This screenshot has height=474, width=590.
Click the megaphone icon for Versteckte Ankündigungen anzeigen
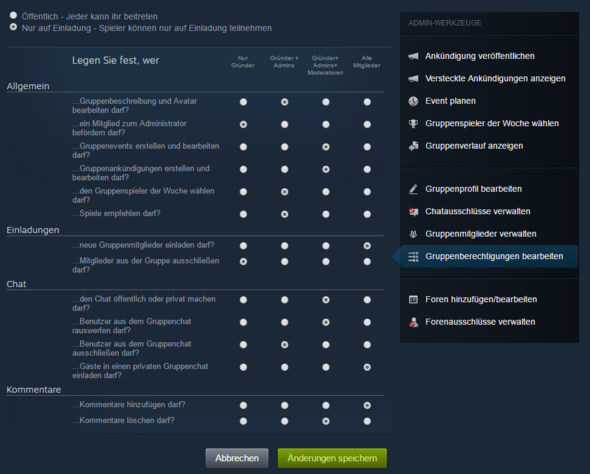(x=413, y=79)
